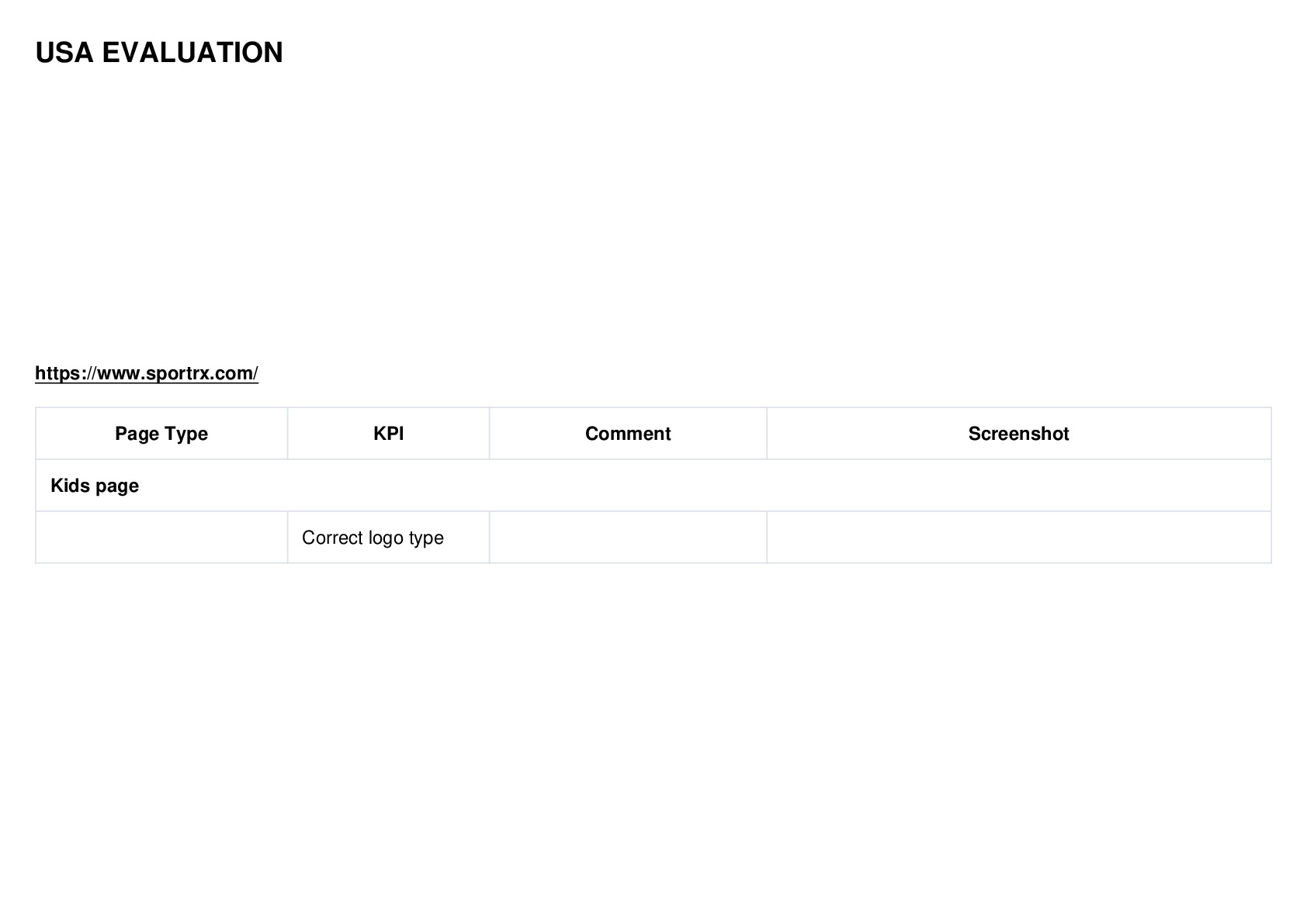Click the word Type in the header row
1307x924 pixels.
[x=186, y=434]
